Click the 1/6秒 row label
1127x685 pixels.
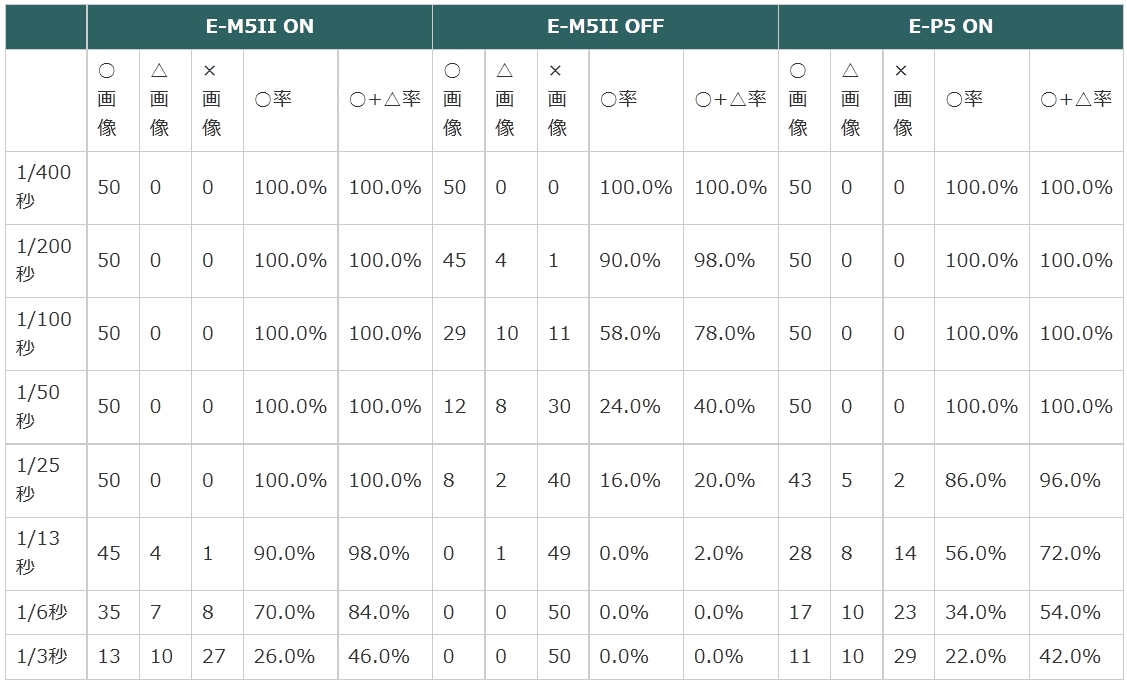click(x=44, y=612)
